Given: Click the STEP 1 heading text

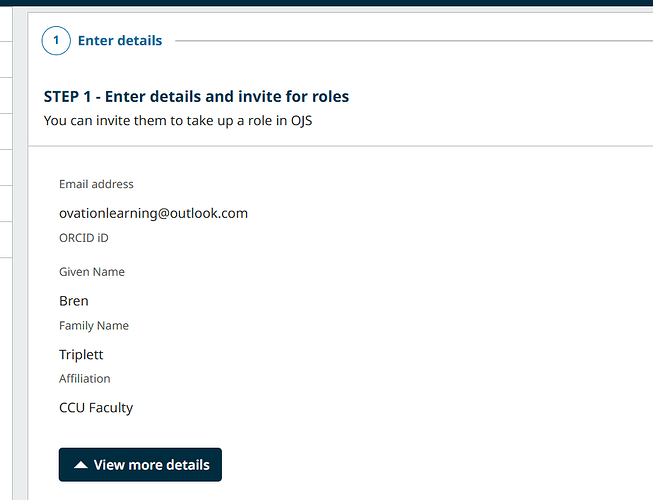Looking at the screenshot, I should coord(196,97).
